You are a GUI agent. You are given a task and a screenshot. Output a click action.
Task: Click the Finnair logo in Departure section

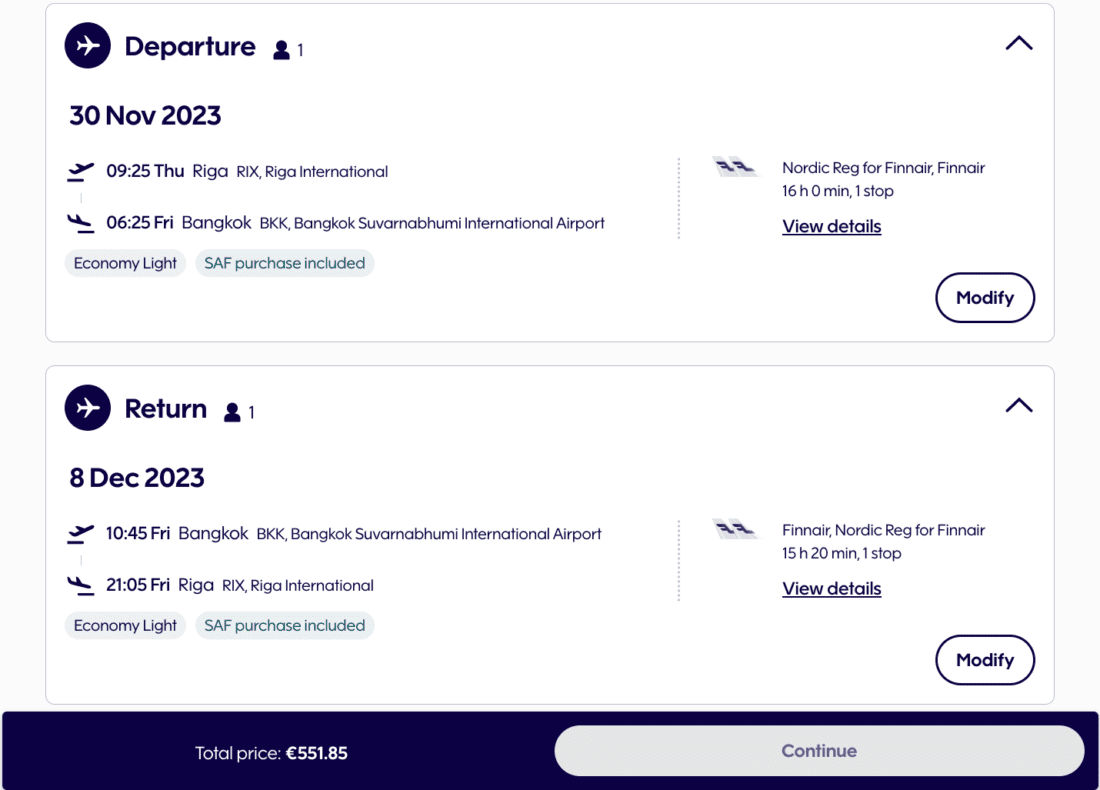[735, 167]
